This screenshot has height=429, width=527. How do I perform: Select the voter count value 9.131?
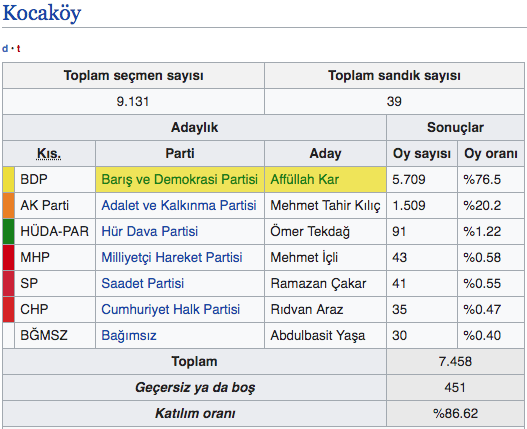pos(132,102)
